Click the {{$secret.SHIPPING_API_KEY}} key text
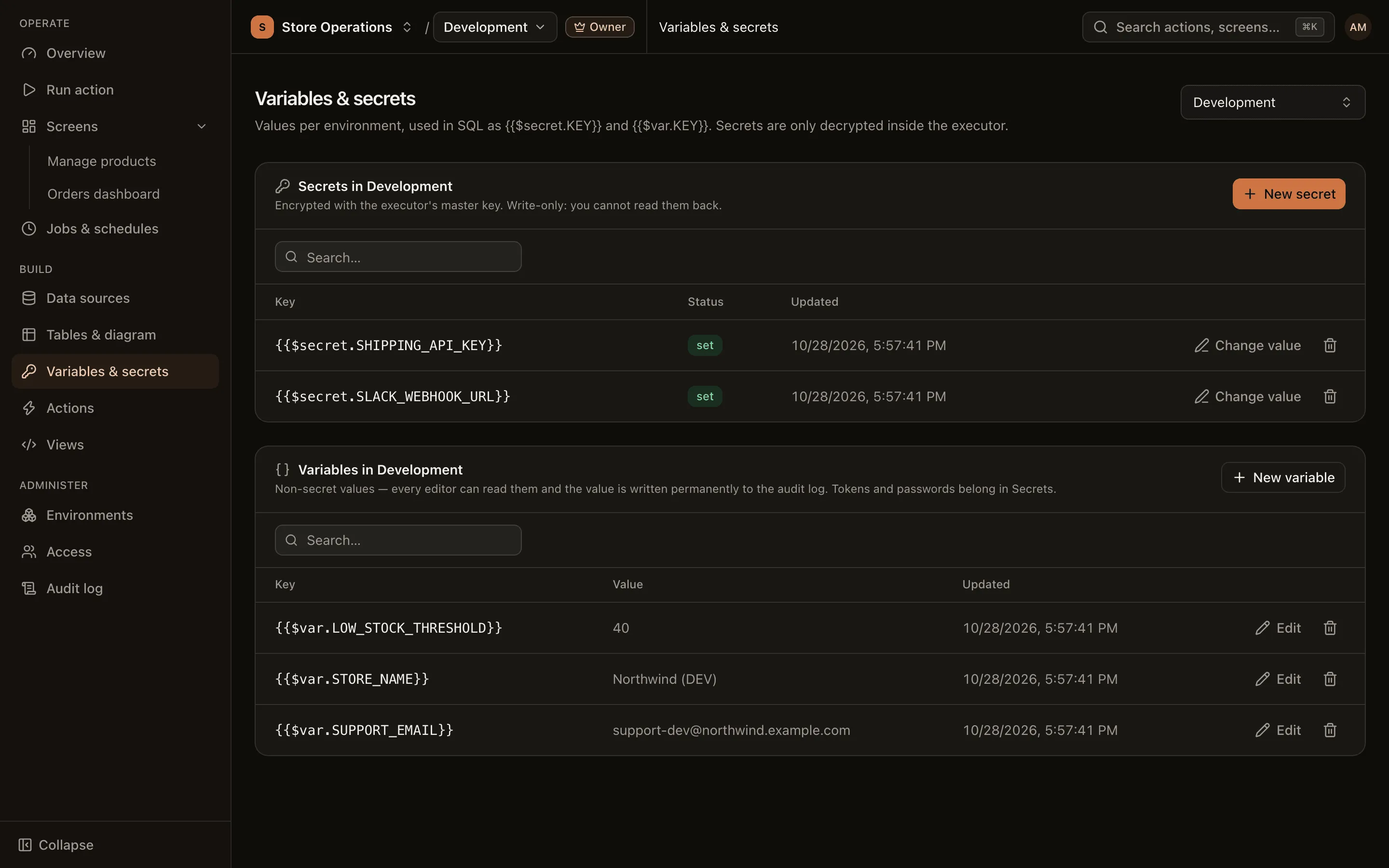1389x868 pixels. tap(389, 345)
